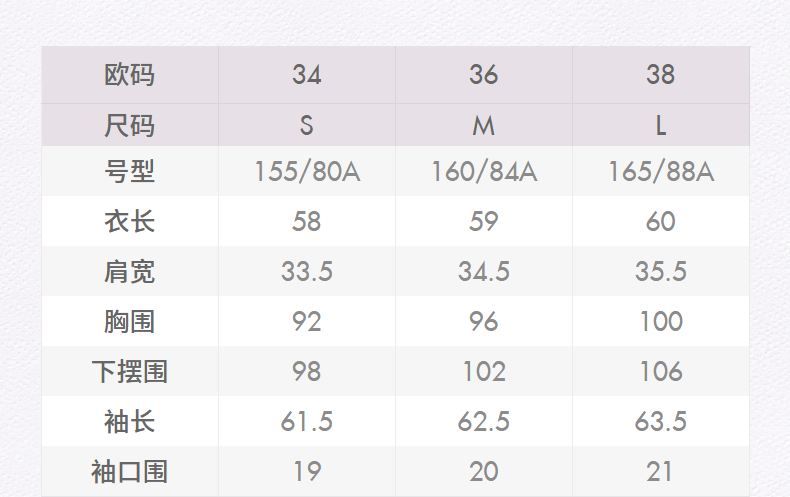Viewport: 790px width, 497px height.
Task: Select sleeve length value 61.5
Action: 307,422
